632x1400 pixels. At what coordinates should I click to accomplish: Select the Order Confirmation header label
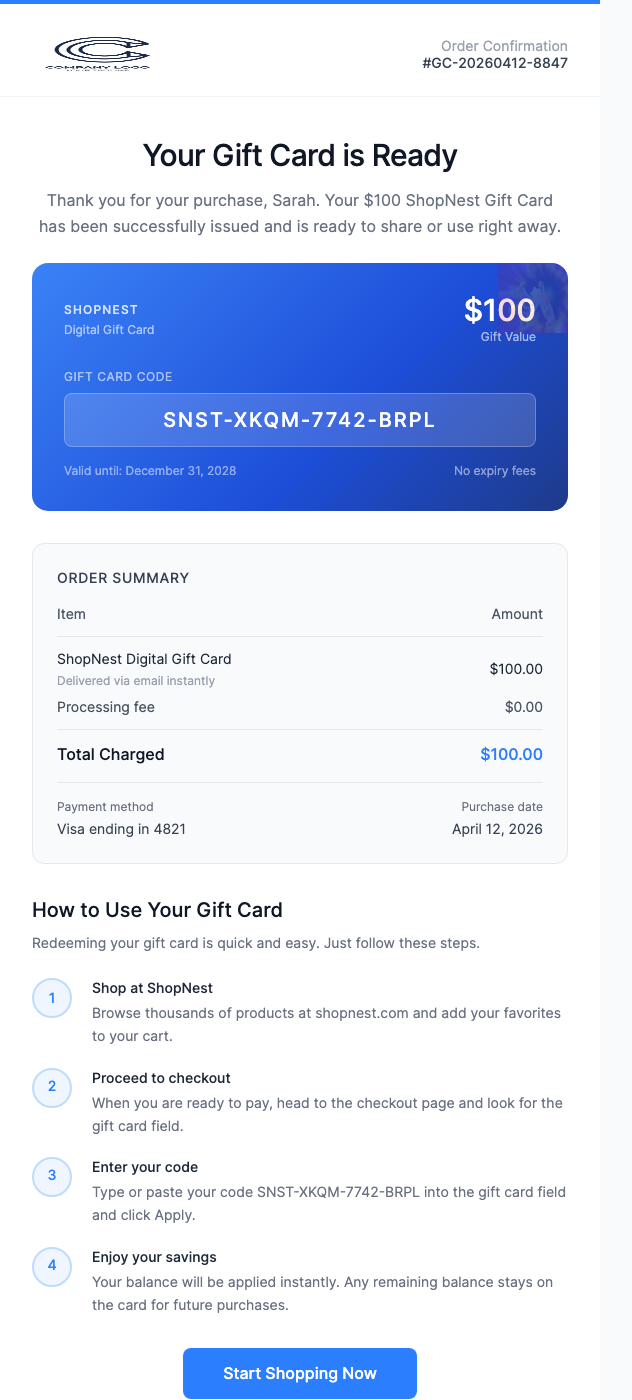tap(505, 46)
